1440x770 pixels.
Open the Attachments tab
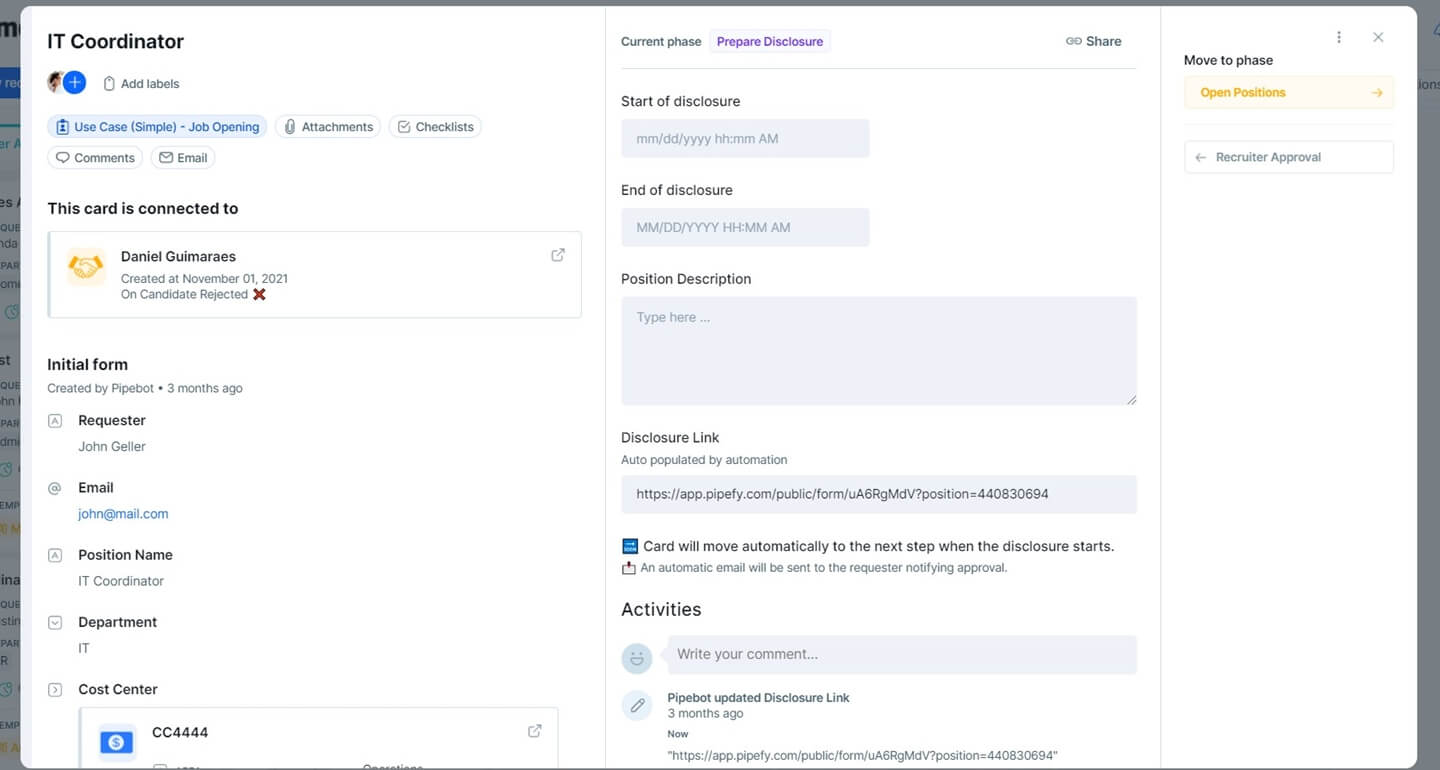[x=328, y=127]
